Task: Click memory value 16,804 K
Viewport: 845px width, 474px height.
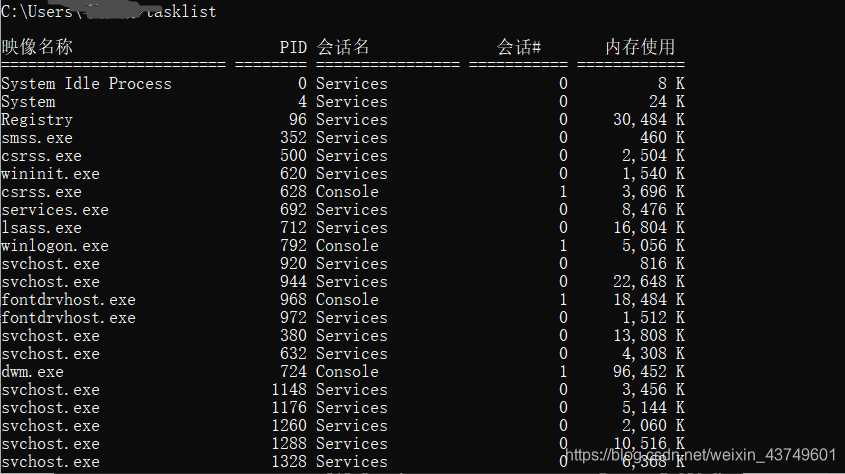Action: pyautogui.click(x=649, y=227)
